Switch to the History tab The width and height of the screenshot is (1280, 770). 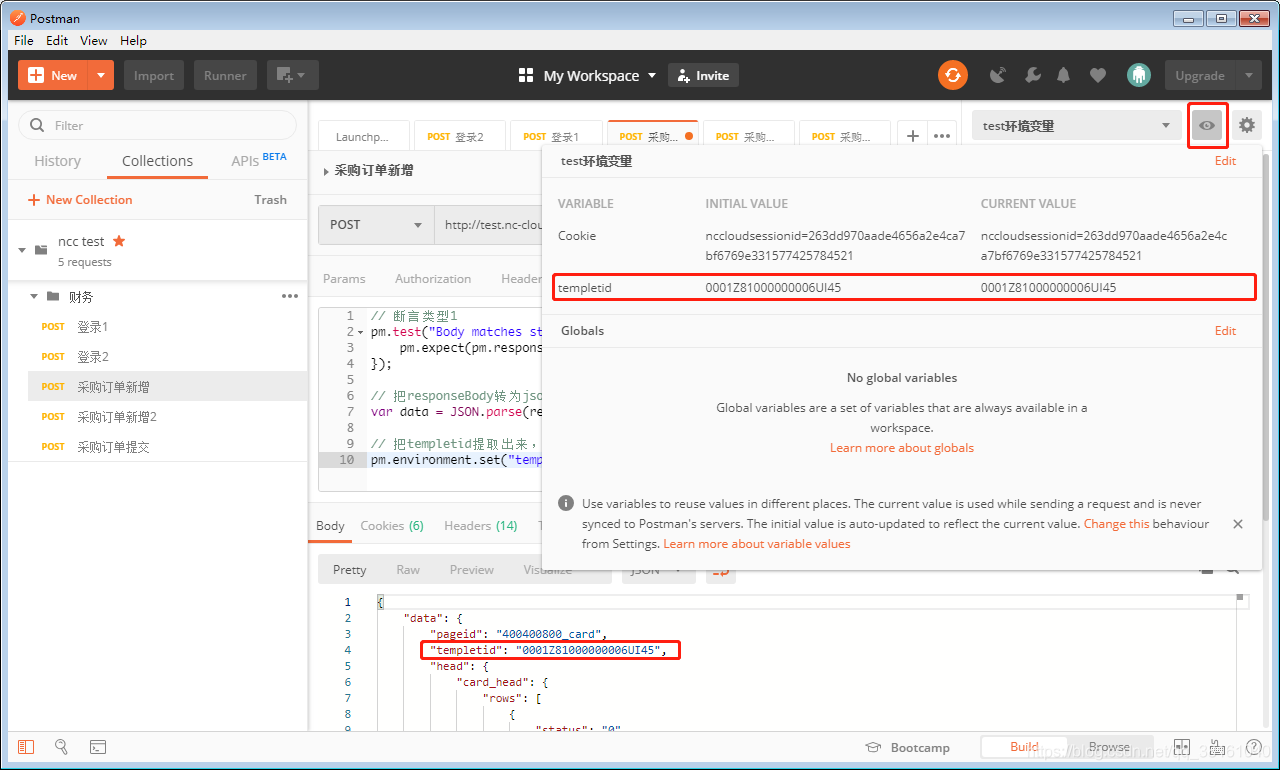57,161
